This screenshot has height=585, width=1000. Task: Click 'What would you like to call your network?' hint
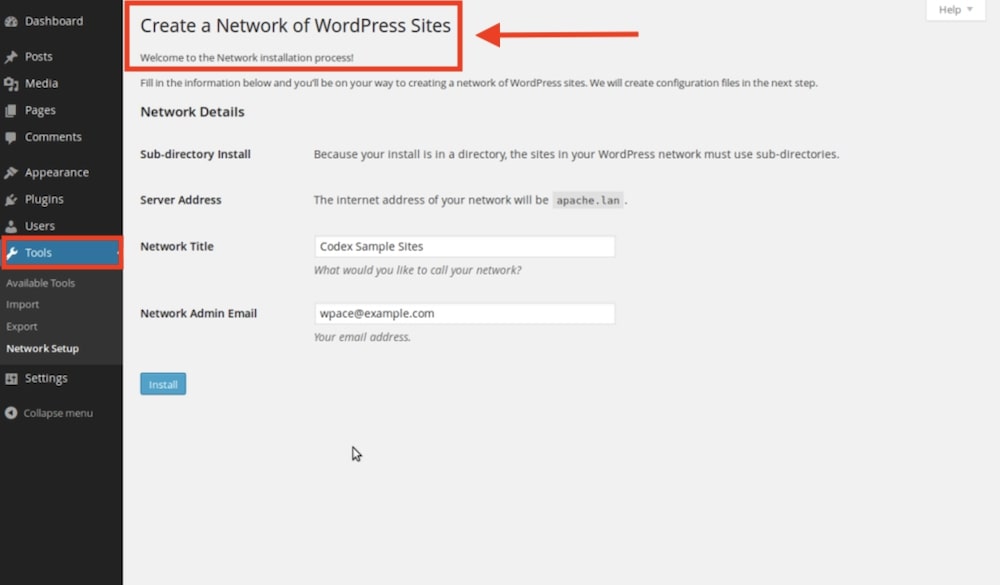(x=418, y=270)
